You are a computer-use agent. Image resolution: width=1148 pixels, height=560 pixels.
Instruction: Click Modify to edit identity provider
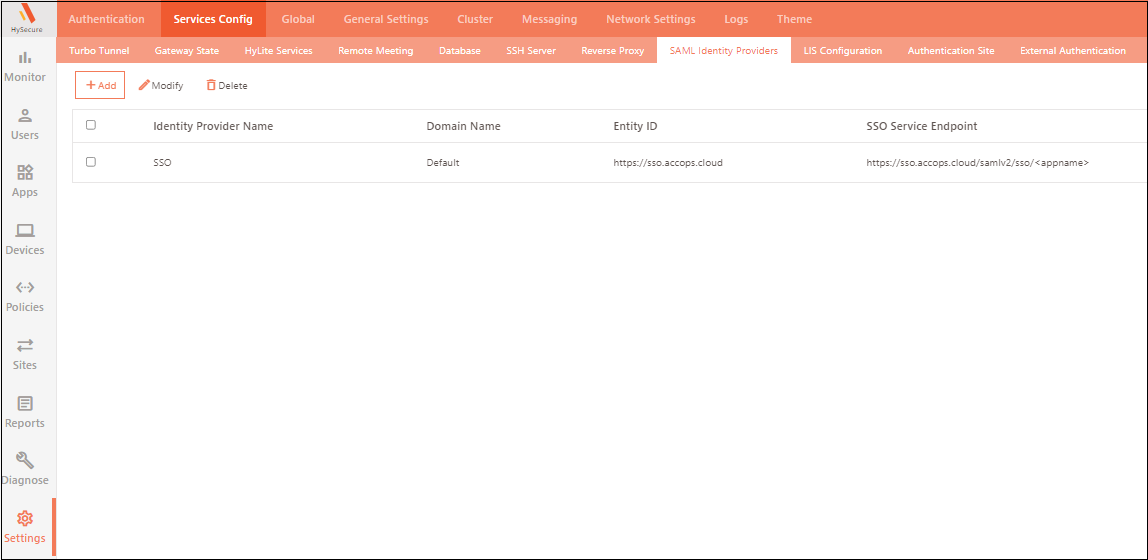(161, 86)
